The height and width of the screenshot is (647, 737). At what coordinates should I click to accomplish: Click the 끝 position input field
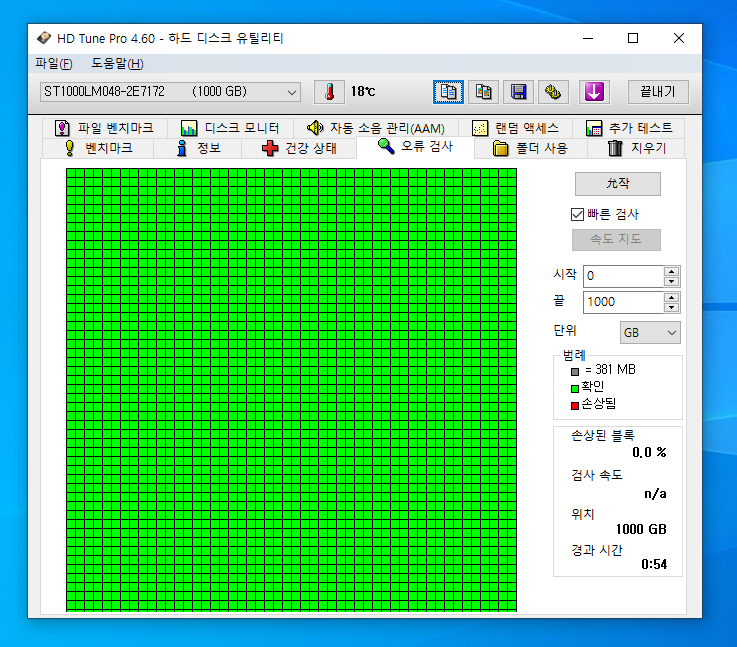pos(624,302)
